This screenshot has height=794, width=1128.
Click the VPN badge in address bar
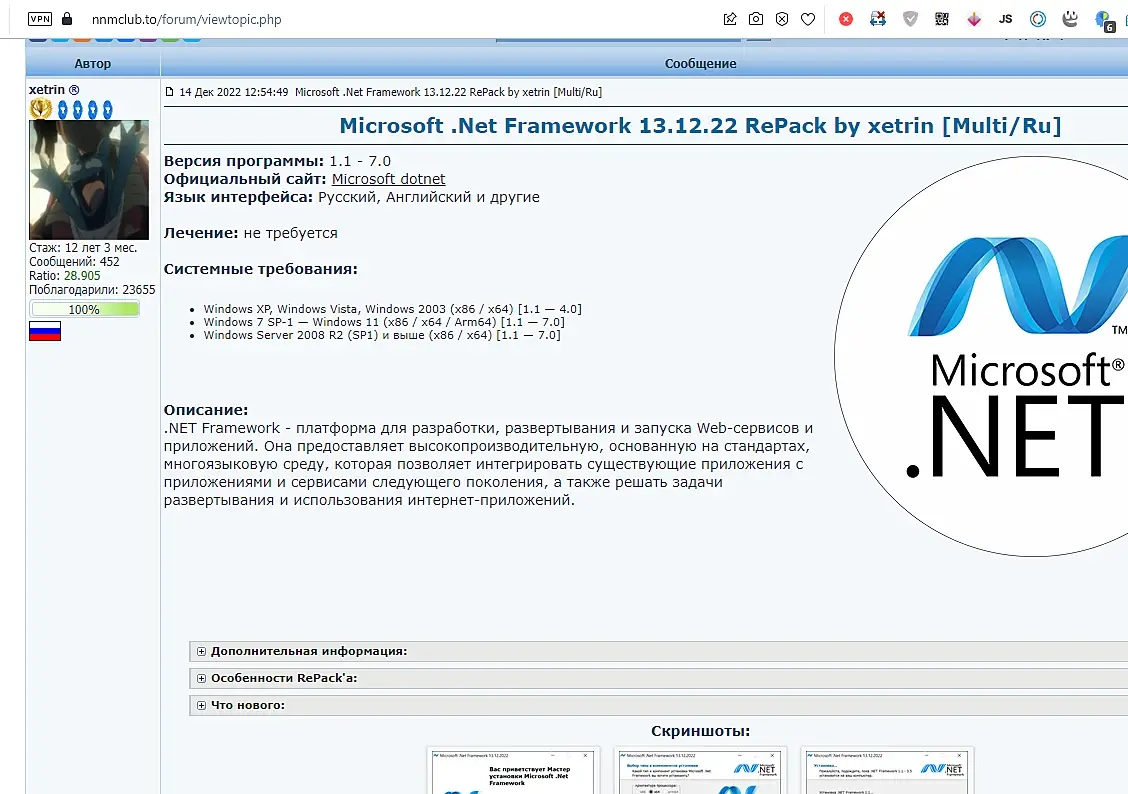pyautogui.click(x=40, y=19)
